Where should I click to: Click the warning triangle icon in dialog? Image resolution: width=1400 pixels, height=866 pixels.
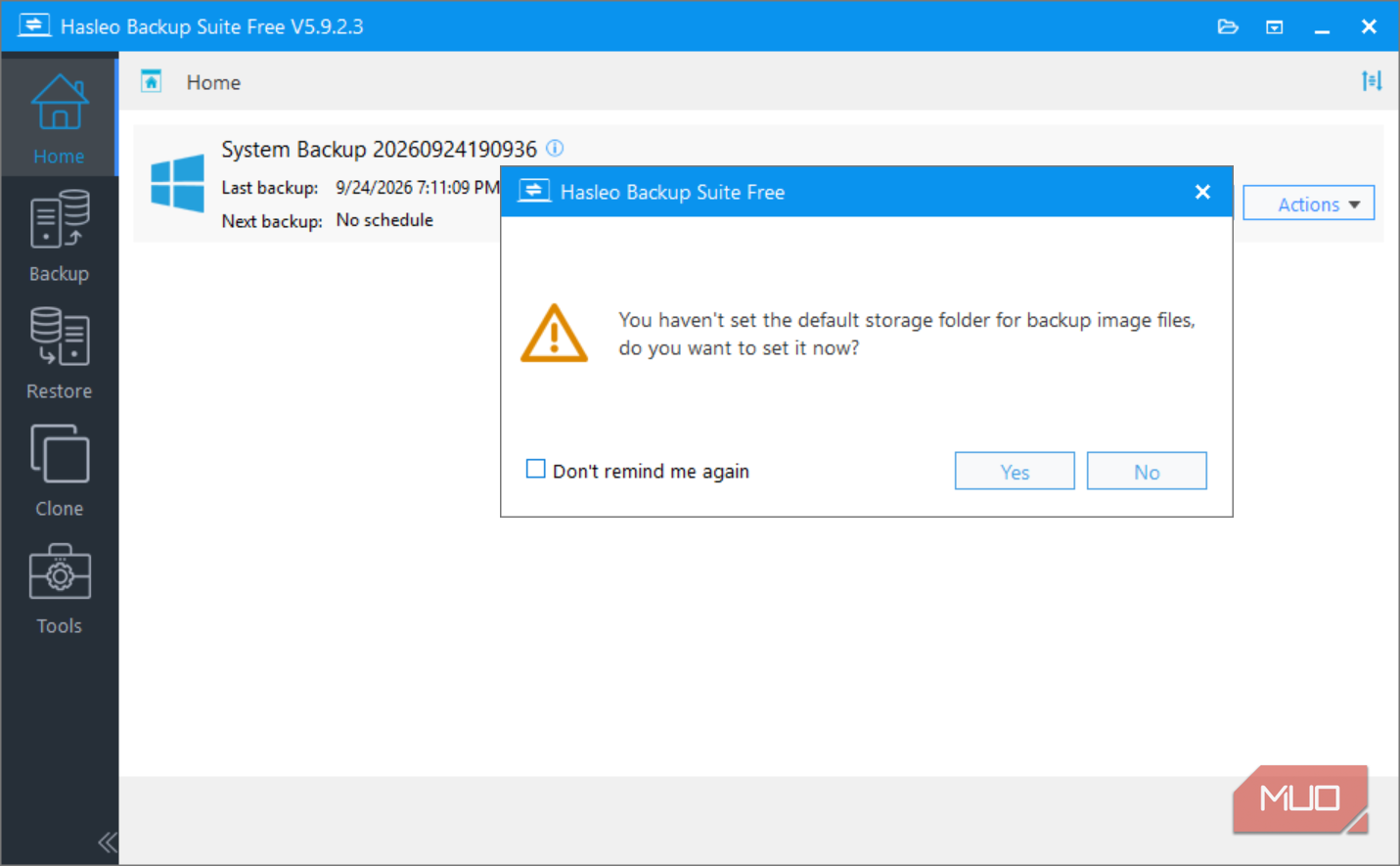555,334
